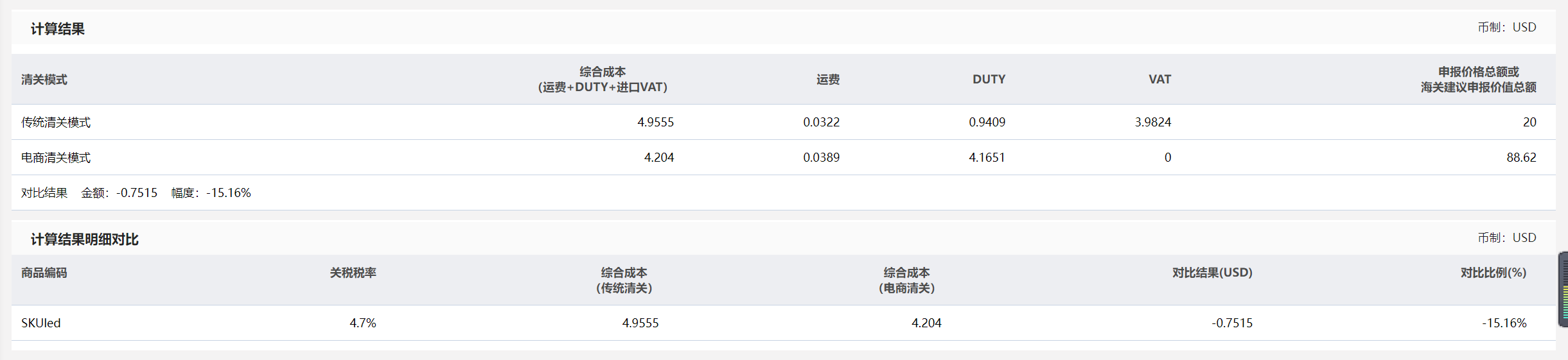Screen dimensions: 1568x360
Task: Click the DUTY column header
Action: pos(989,80)
